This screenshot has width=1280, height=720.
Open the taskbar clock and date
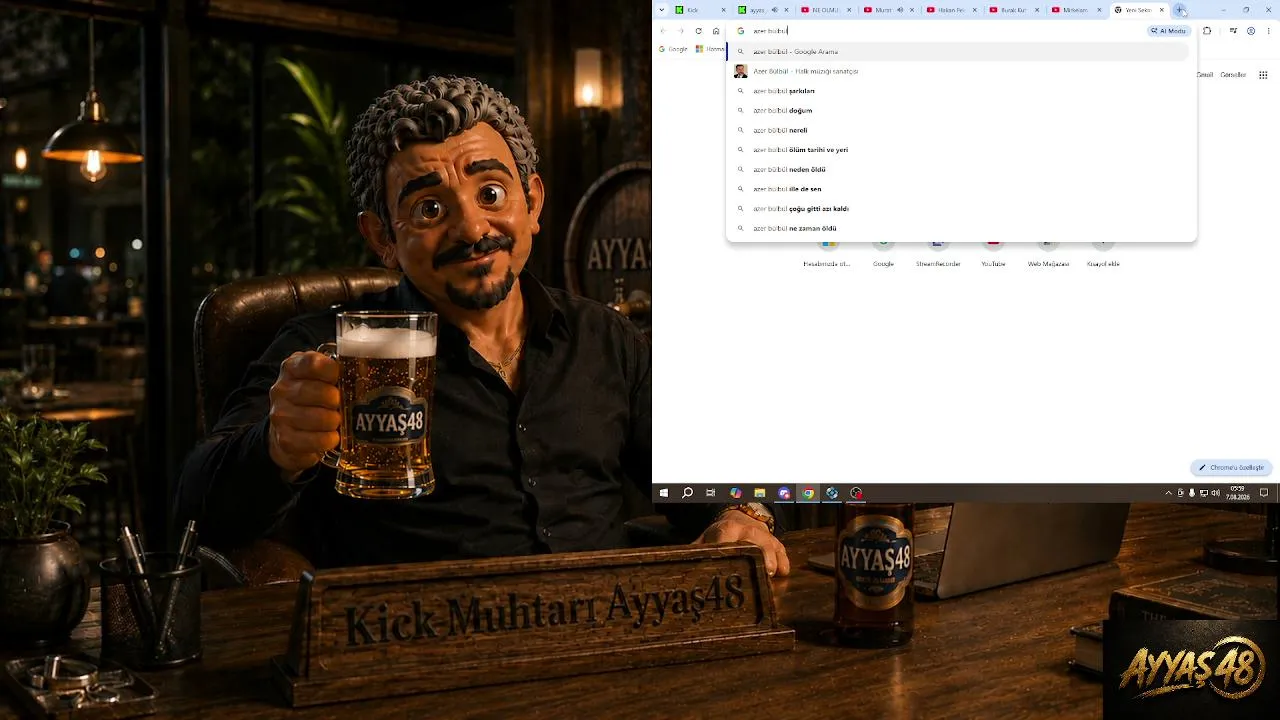(1238, 493)
